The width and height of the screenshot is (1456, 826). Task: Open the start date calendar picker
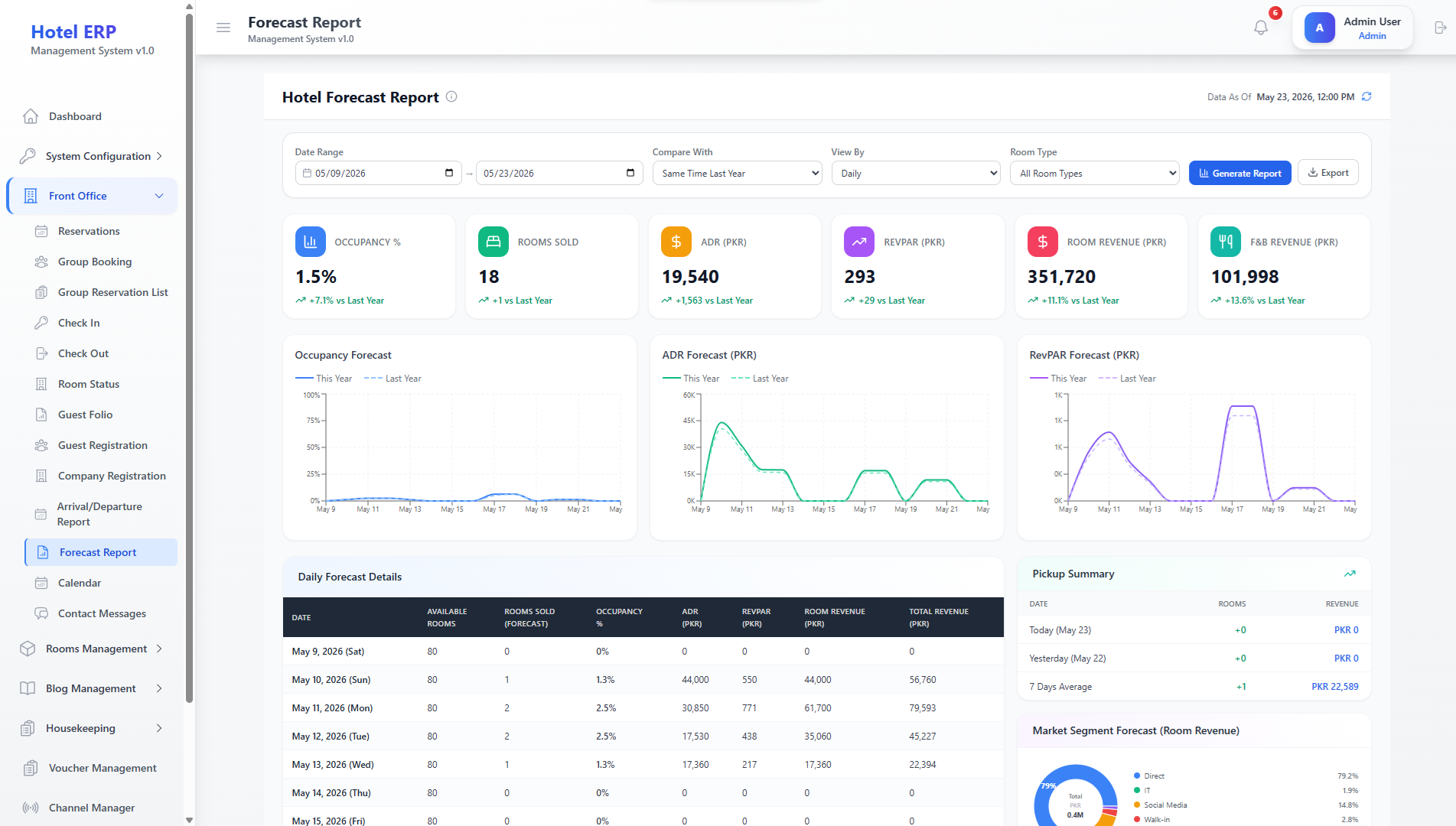pyautogui.click(x=449, y=173)
